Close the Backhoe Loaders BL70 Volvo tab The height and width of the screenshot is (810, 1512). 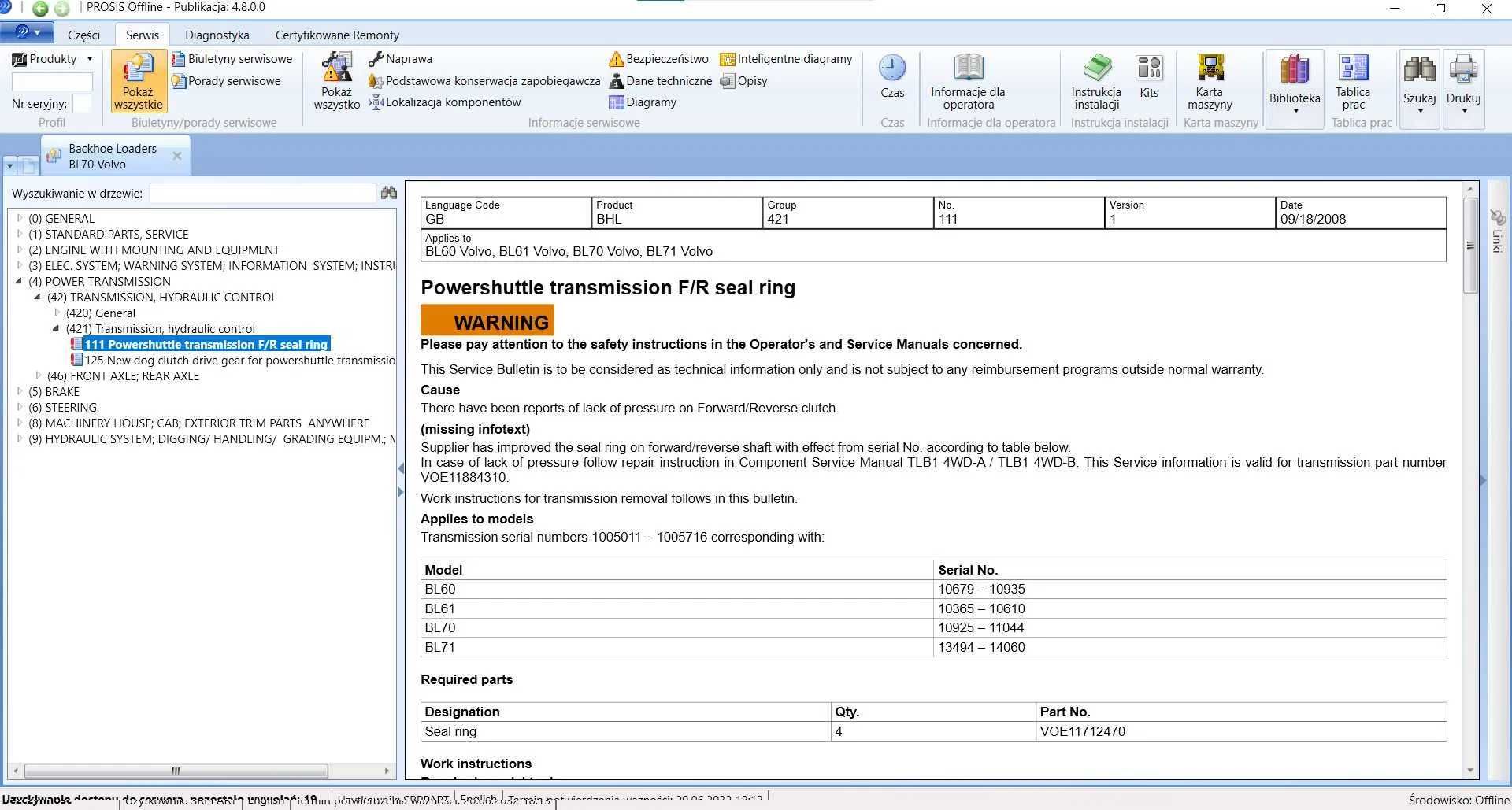click(177, 156)
